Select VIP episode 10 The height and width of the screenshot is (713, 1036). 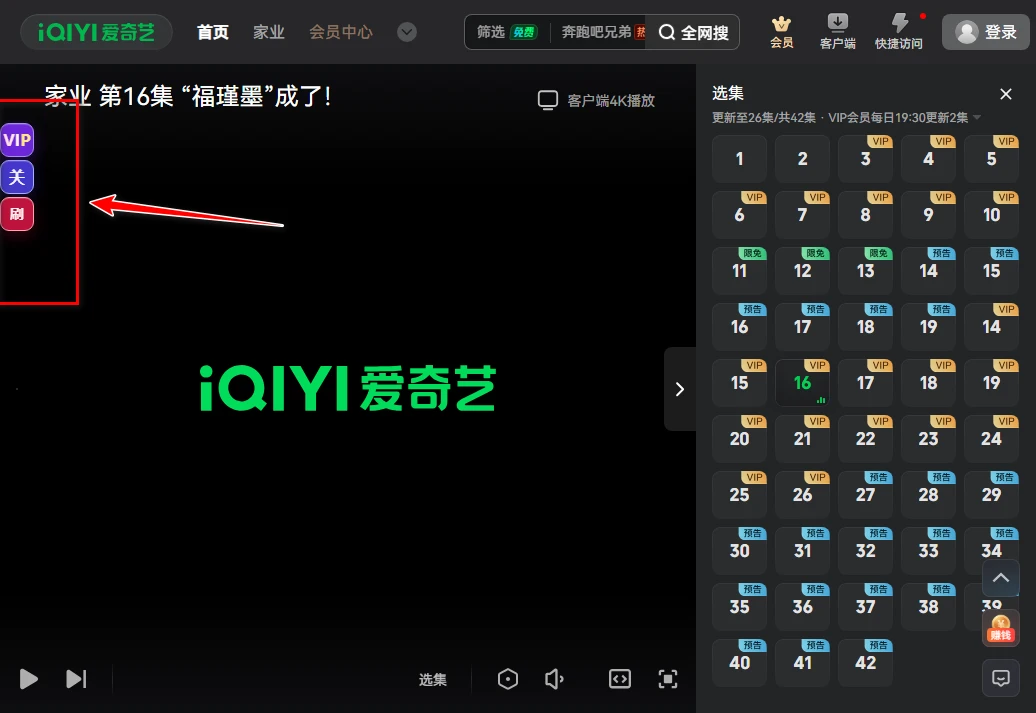tap(991, 215)
